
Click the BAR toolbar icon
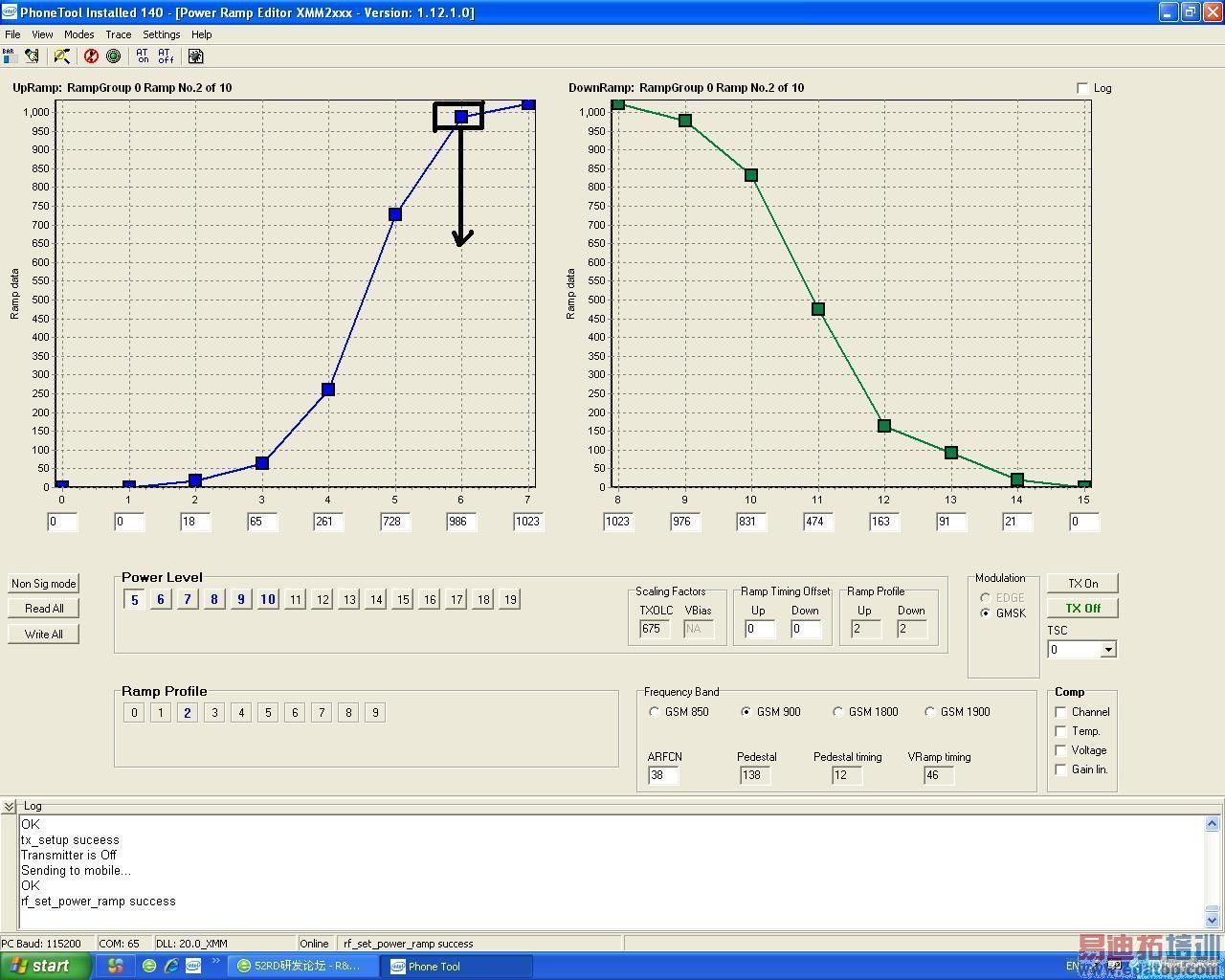[10, 56]
